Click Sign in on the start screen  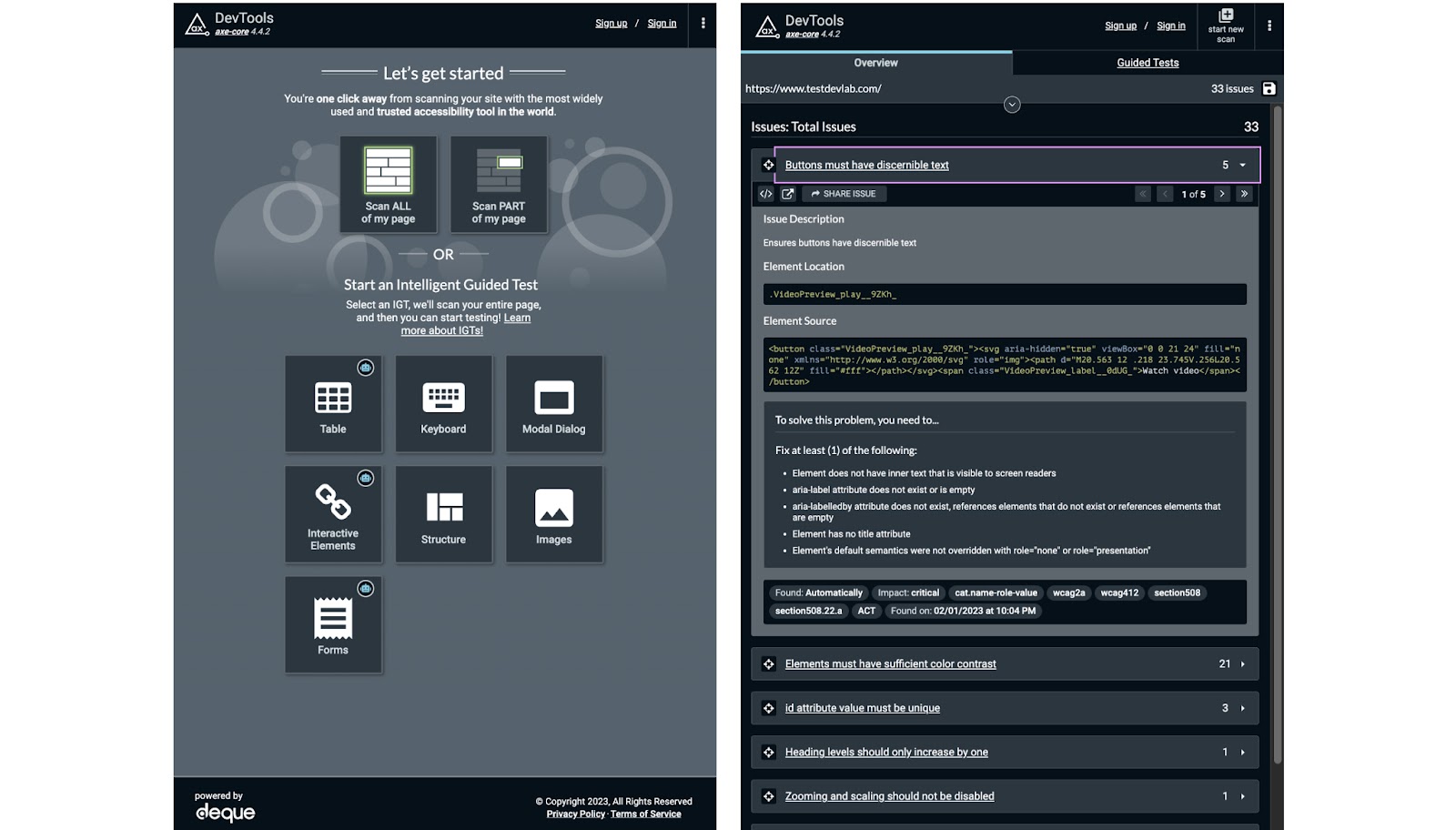662,24
